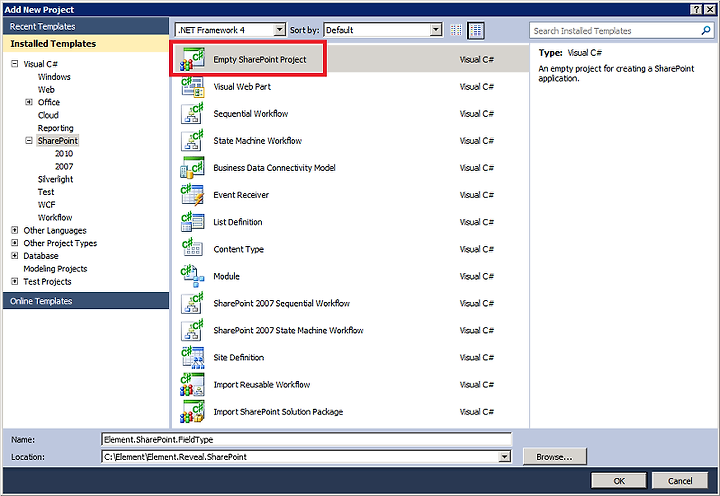Open the Sort by Default dropdown
The height and width of the screenshot is (496, 720).
(436, 30)
